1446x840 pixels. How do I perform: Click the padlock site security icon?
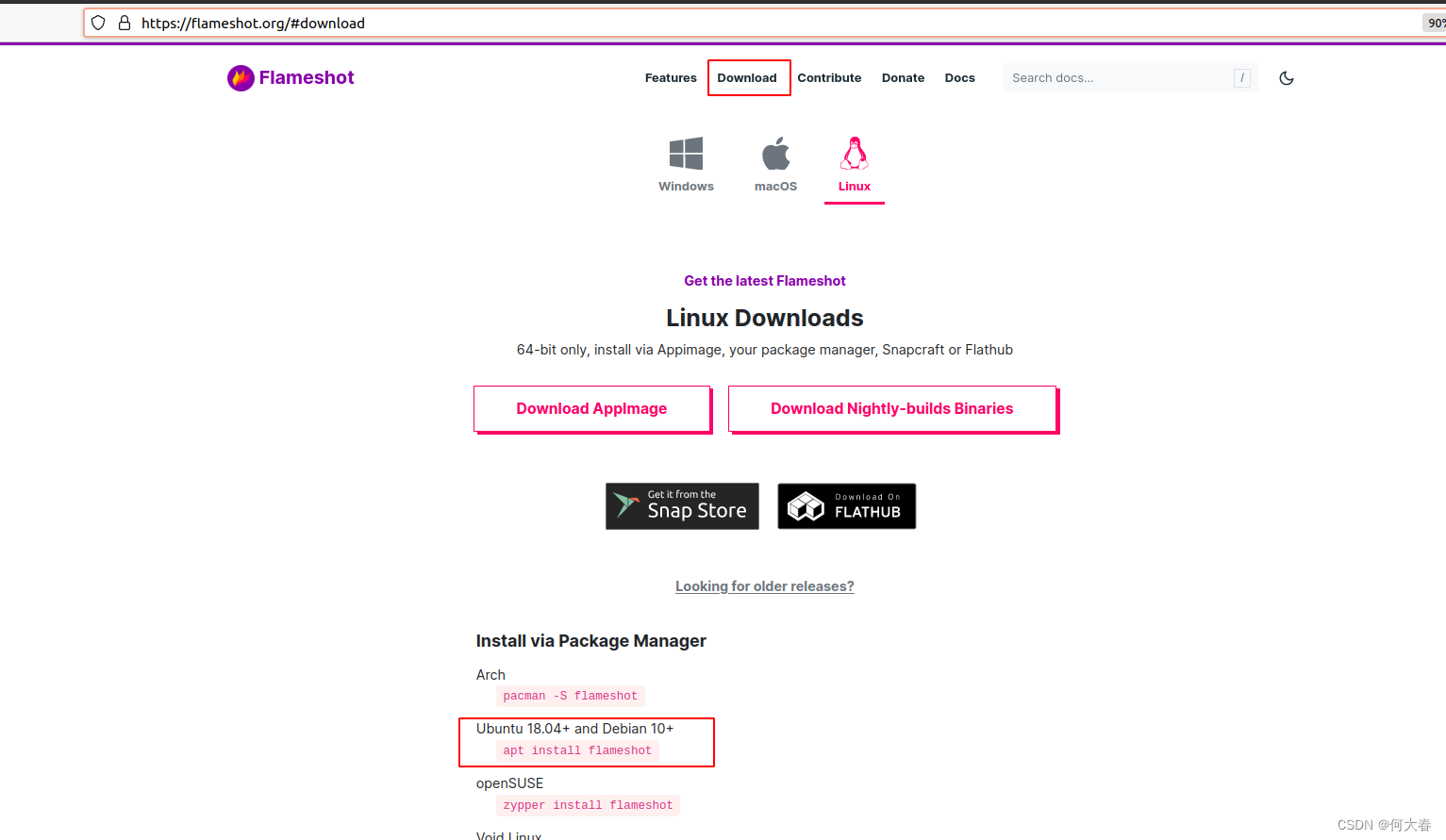click(x=124, y=23)
